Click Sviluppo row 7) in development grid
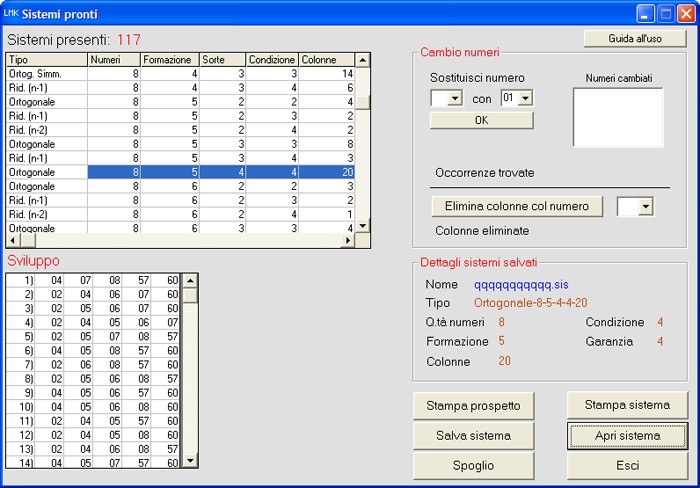This screenshot has height=488, width=700. coord(93,365)
